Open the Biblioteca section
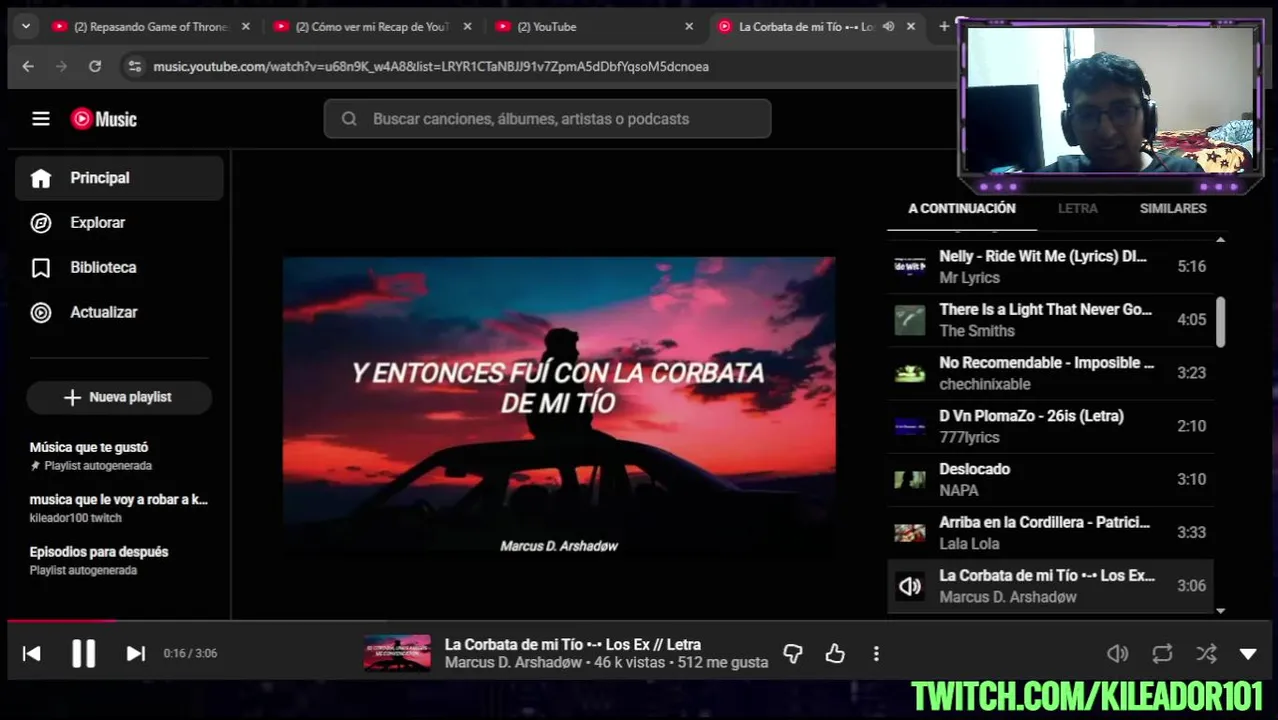 coord(119,268)
